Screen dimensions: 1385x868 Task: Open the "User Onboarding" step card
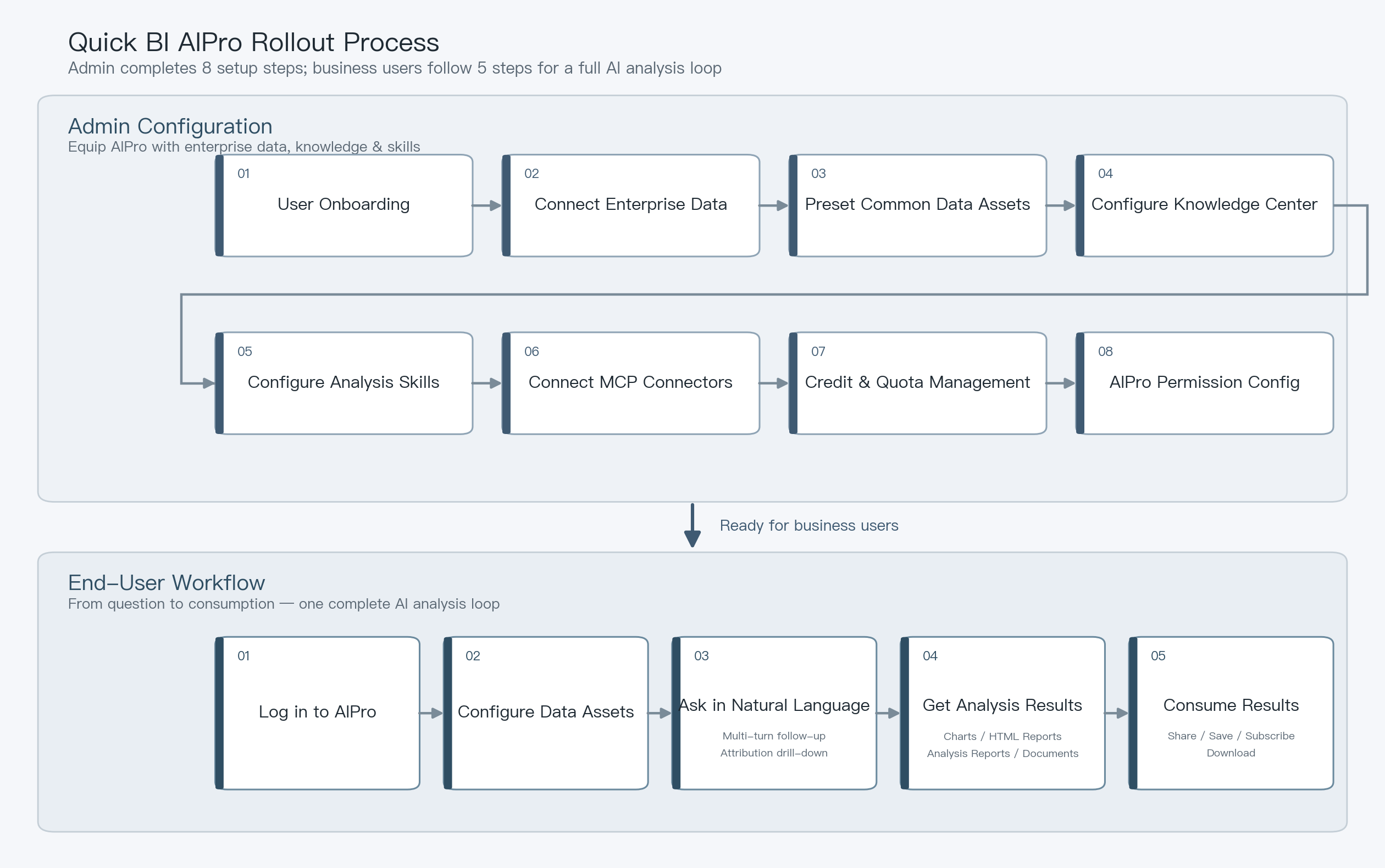point(344,205)
